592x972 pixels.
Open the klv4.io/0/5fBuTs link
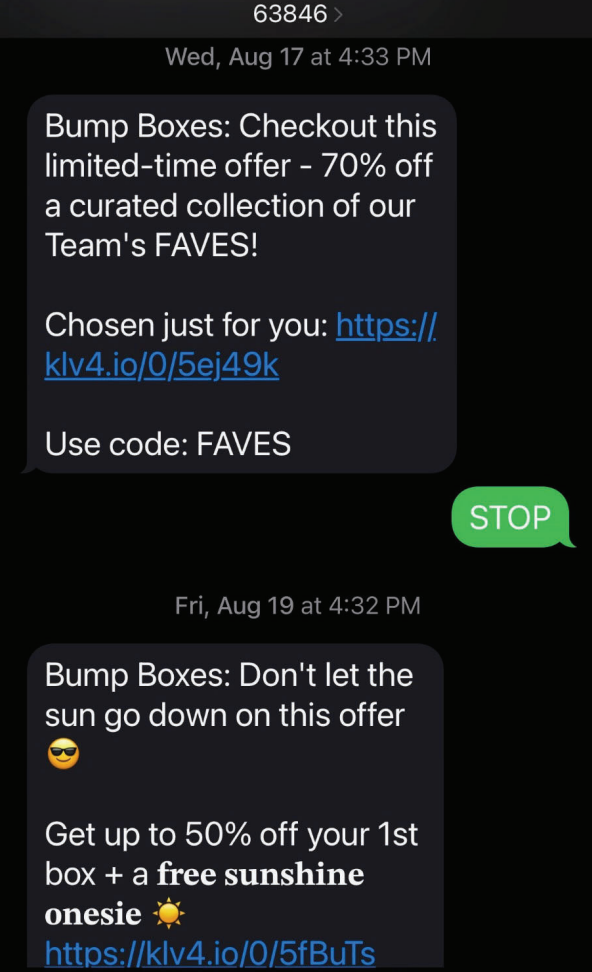point(210,953)
